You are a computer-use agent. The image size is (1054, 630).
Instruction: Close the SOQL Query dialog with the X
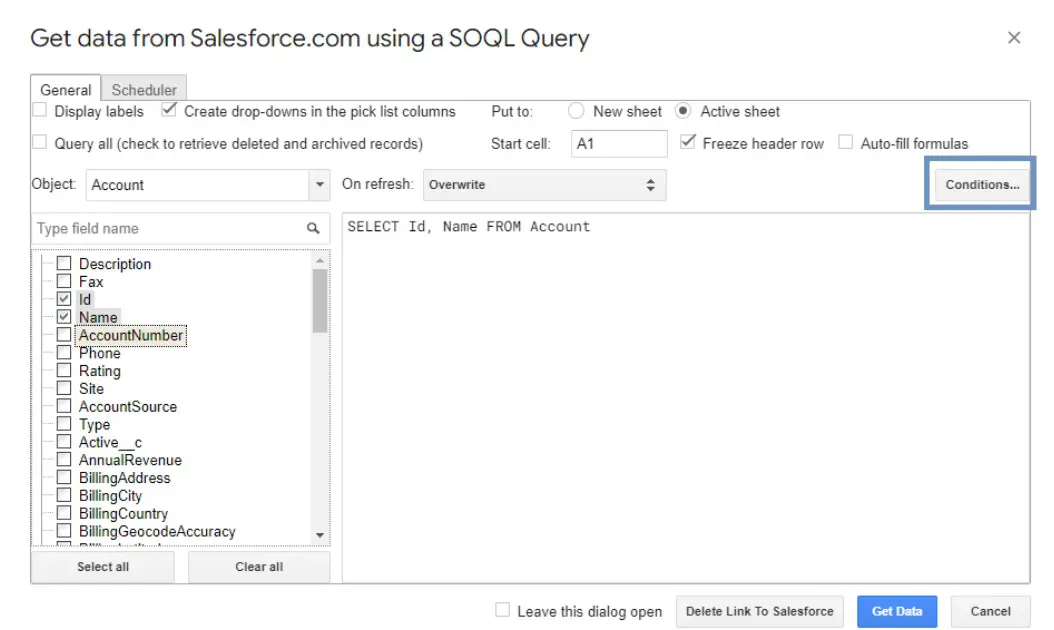tap(1014, 37)
